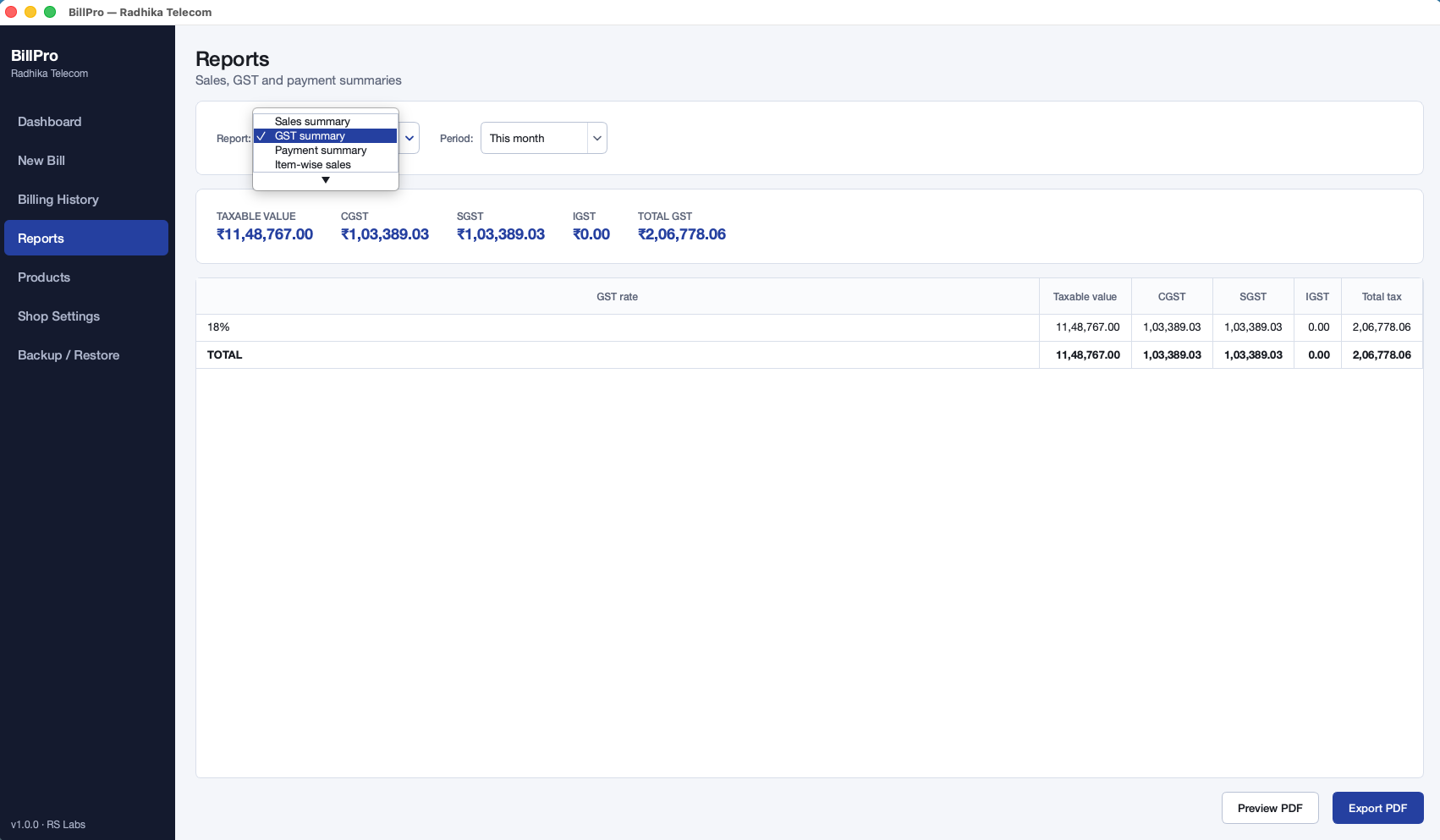Click total tax 2,06,778.06 in 18% row
1440x840 pixels.
[x=1382, y=327]
